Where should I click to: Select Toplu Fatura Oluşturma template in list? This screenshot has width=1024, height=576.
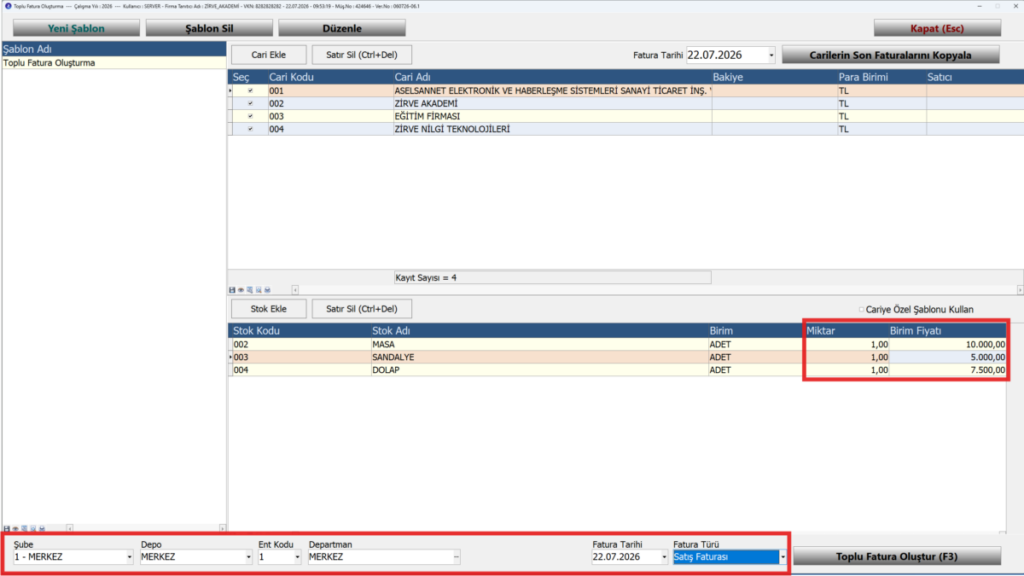114,63
